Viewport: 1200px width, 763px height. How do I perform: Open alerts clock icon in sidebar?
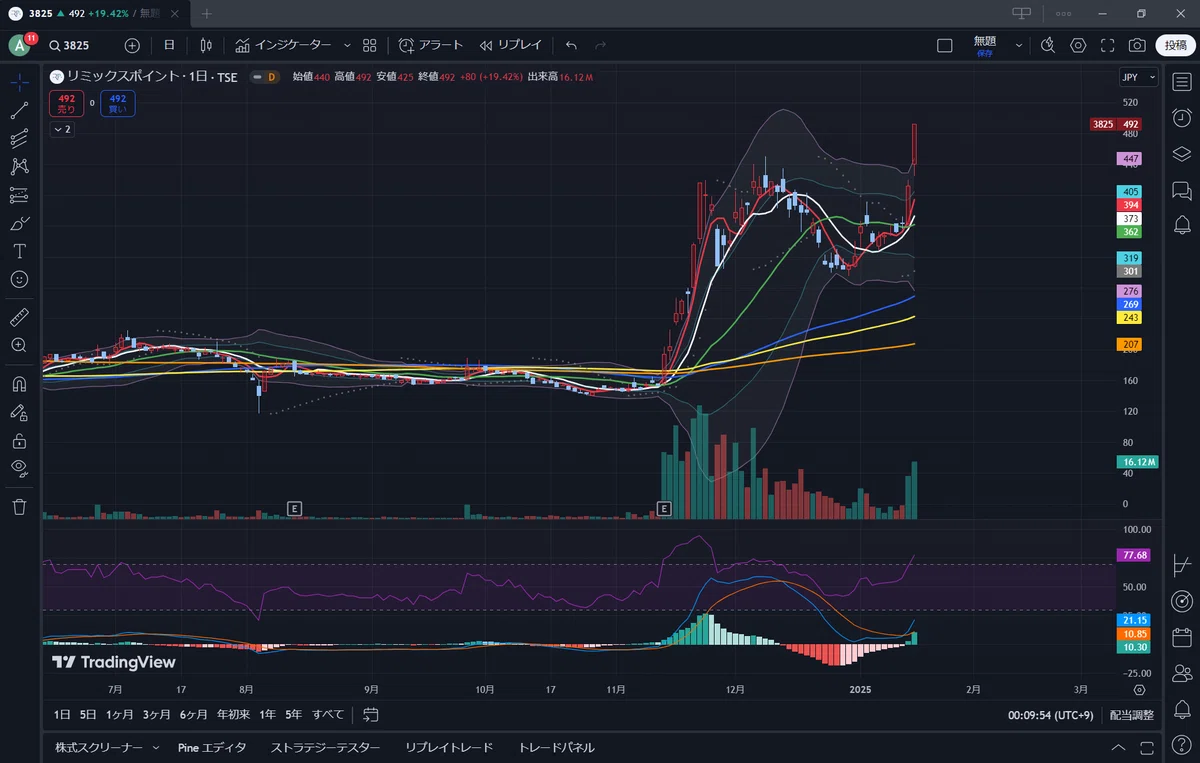(1181, 117)
